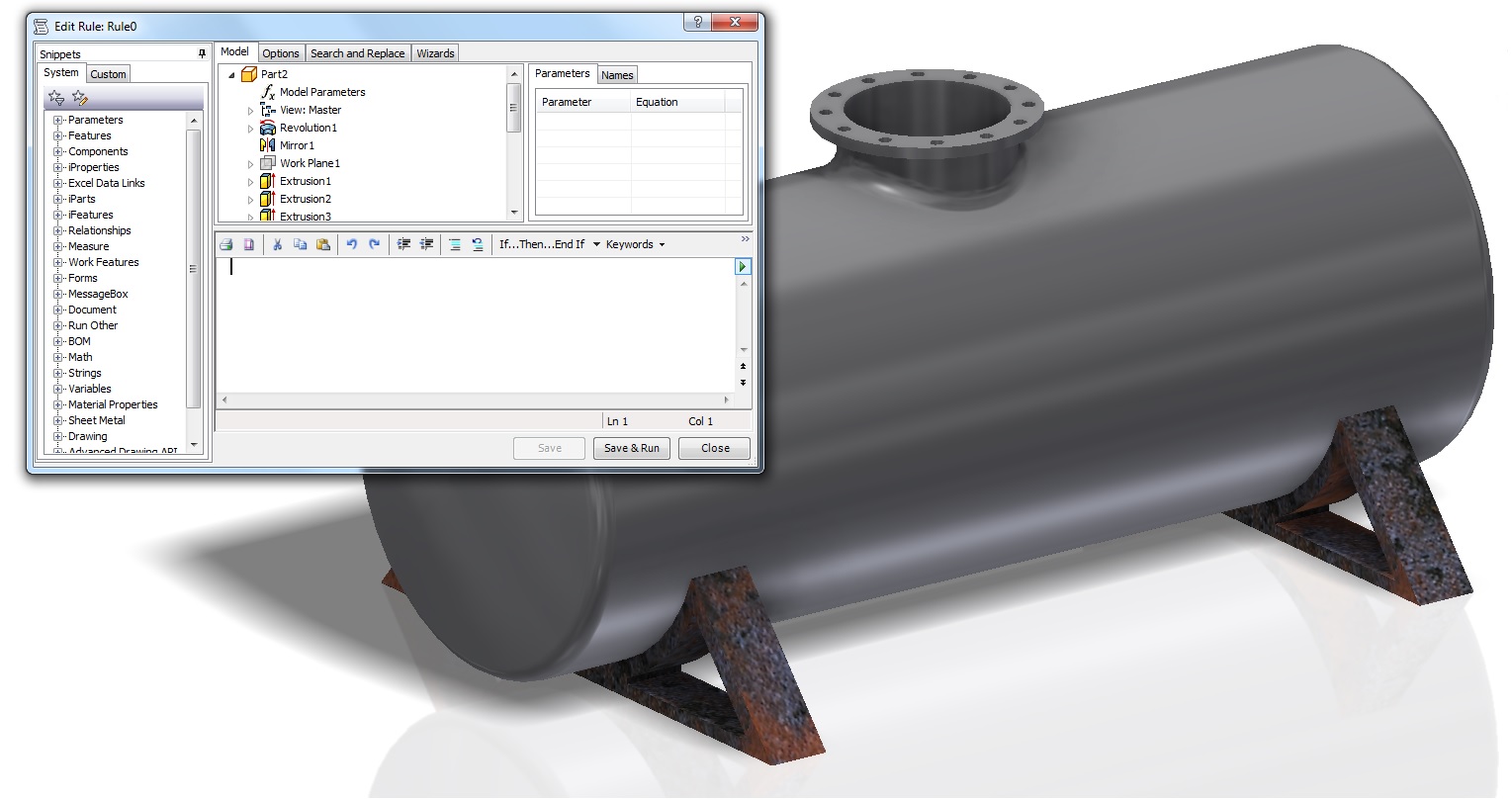Screen dimensions: 1512x800
Task: Click the help question mark button
Action: tap(697, 22)
